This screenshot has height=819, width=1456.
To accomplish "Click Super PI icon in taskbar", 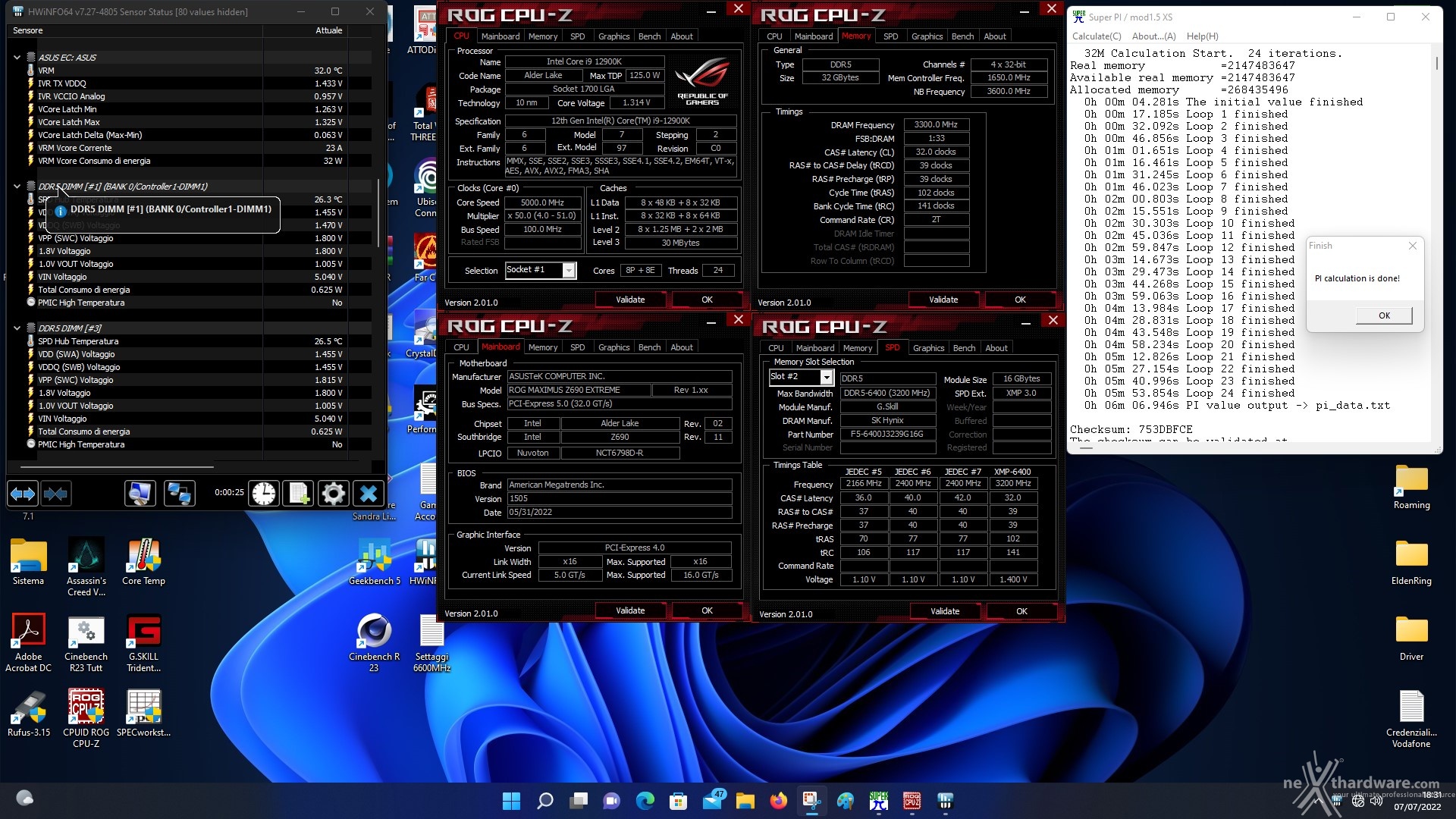I will (x=878, y=801).
